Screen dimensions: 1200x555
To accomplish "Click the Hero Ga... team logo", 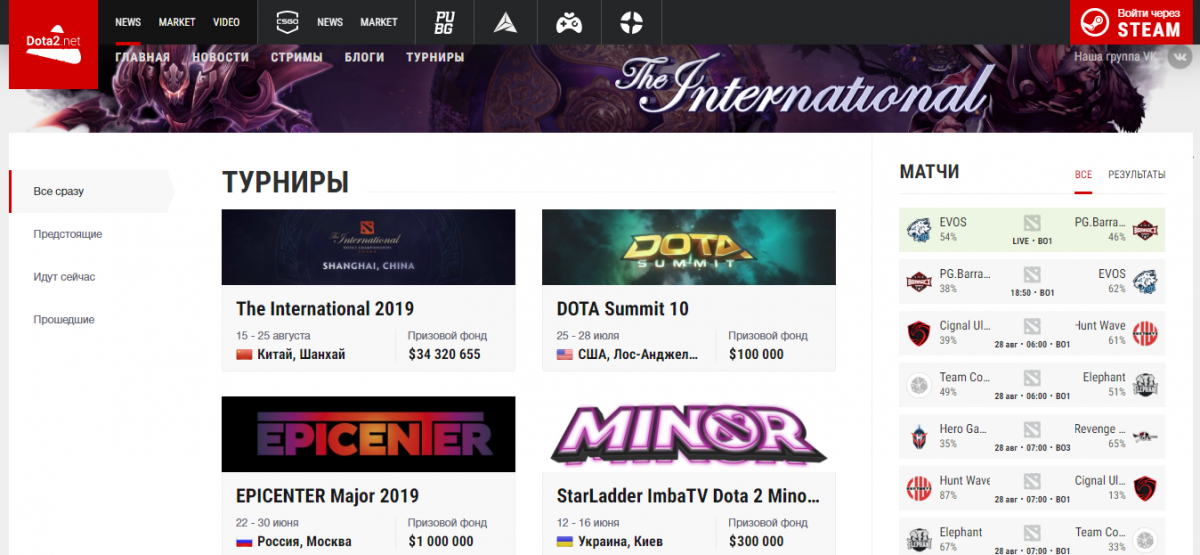I will (918, 437).
